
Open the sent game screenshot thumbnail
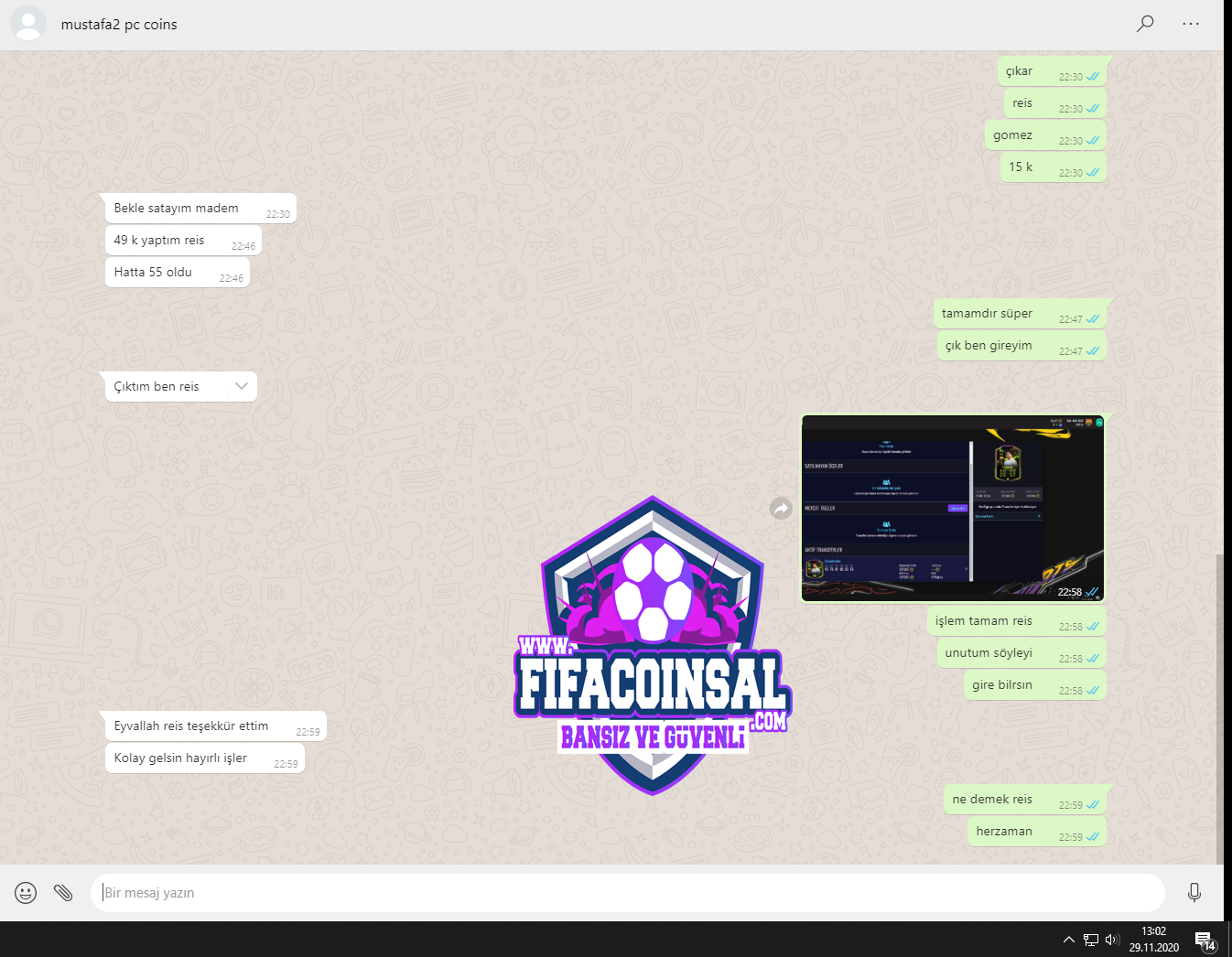[x=953, y=509]
